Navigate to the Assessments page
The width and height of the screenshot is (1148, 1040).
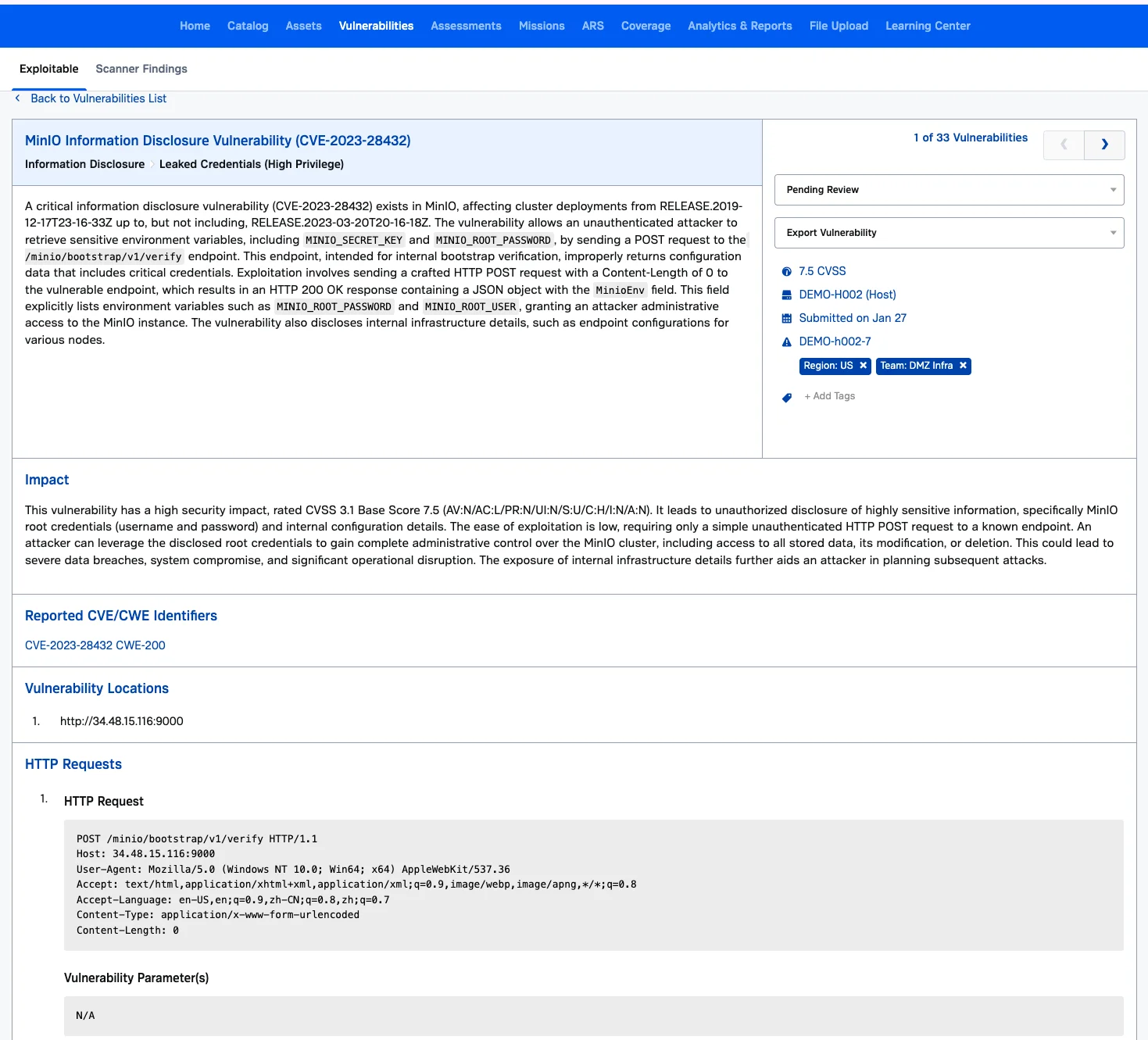coord(466,26)
